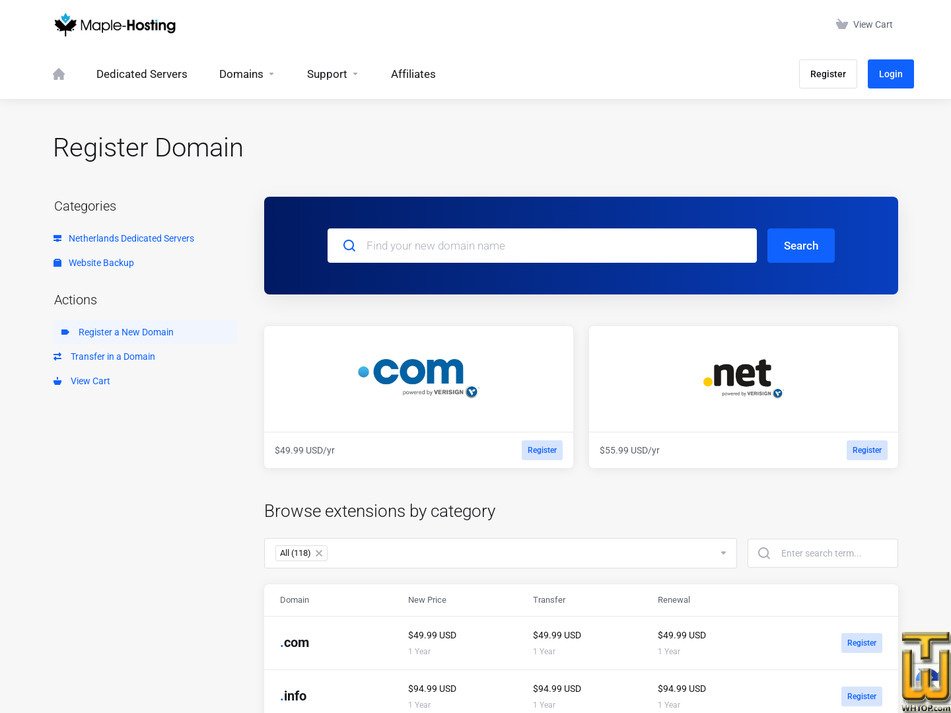Click the Browse extensions by category heading

tap(380, 511)
